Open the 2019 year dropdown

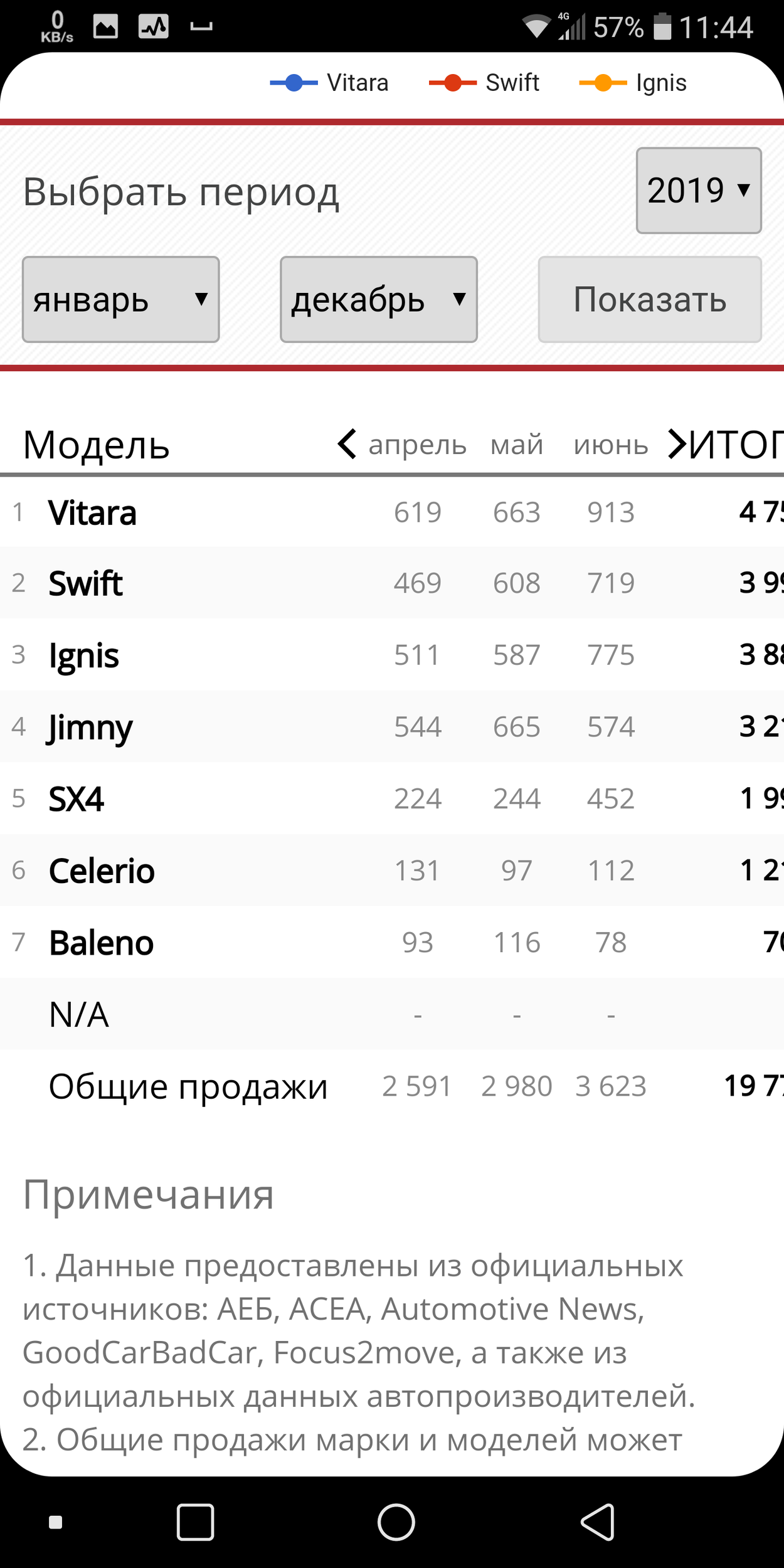(x=698, y=191)
